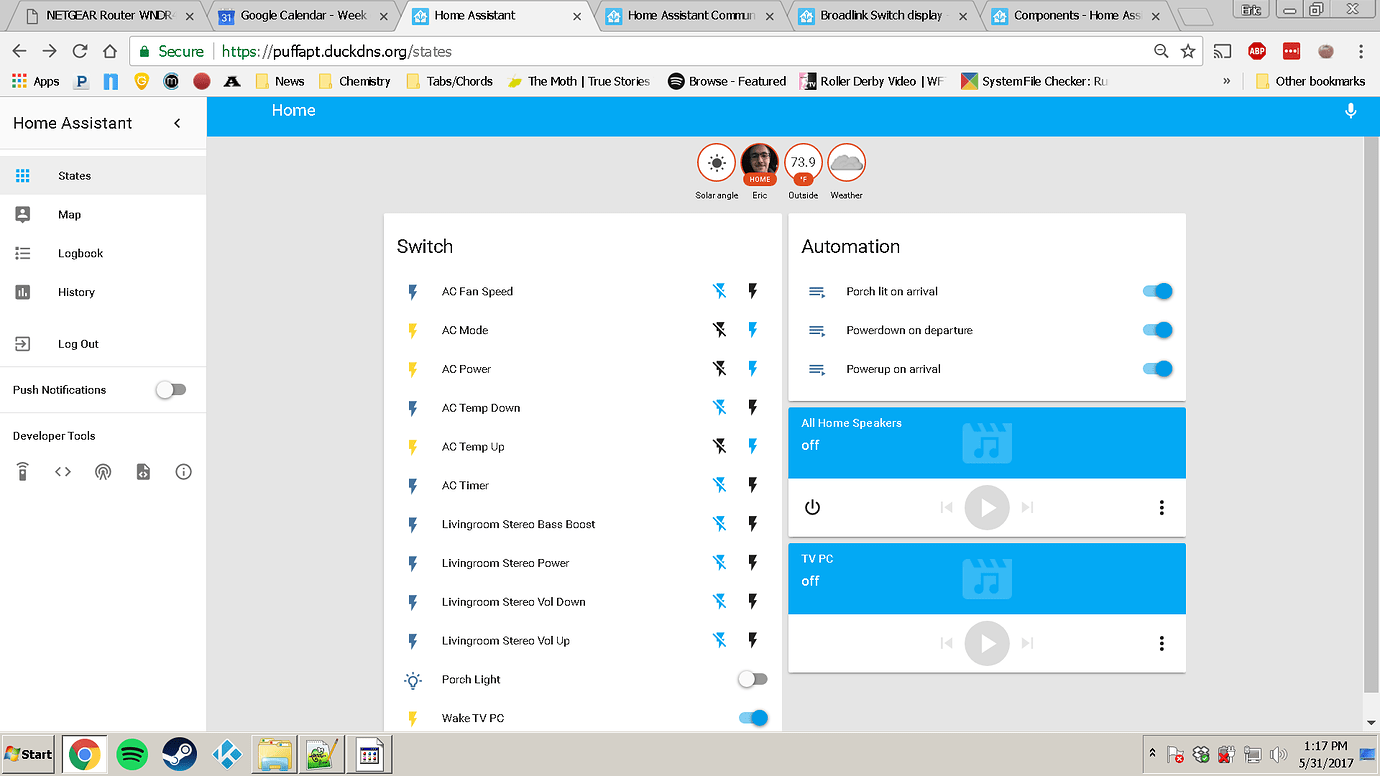The height and width of the screenshot is (776, 1380).
Task: Open the Info developer tool icon
Action: [x=183, y=472]
